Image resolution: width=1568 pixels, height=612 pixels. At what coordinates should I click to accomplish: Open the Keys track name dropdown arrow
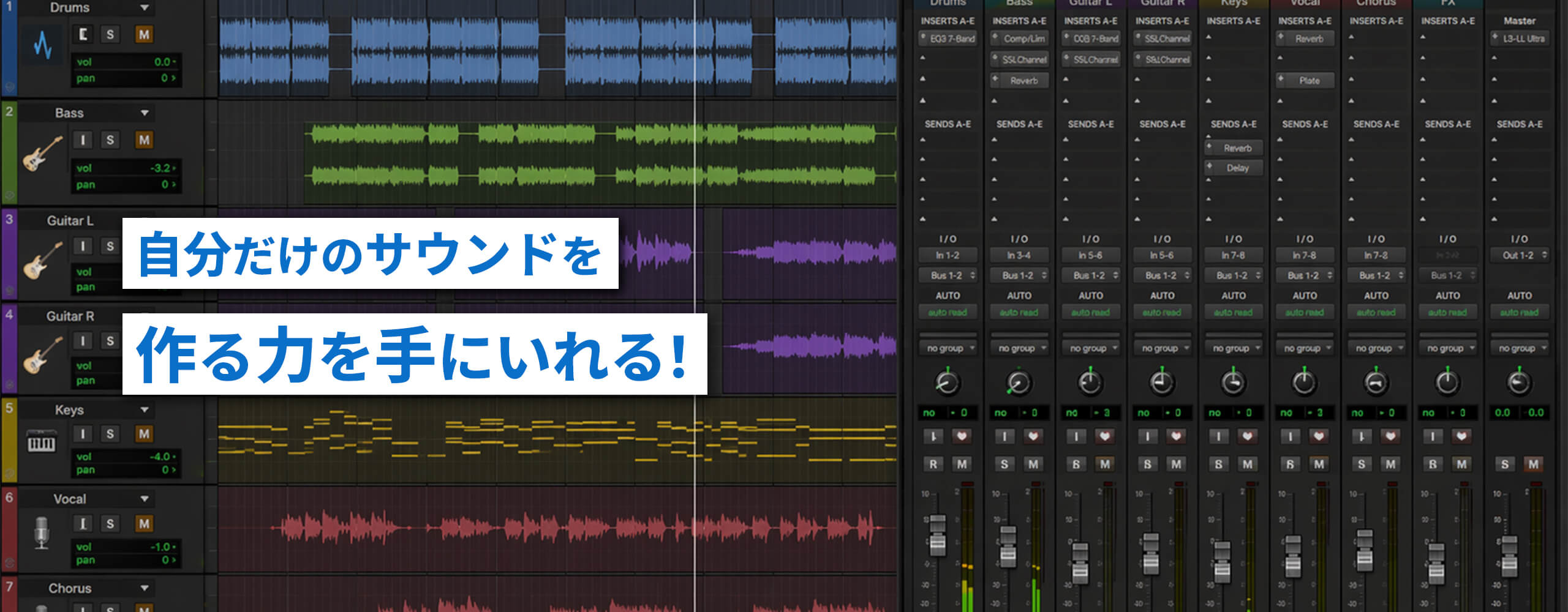coord(145,410)
